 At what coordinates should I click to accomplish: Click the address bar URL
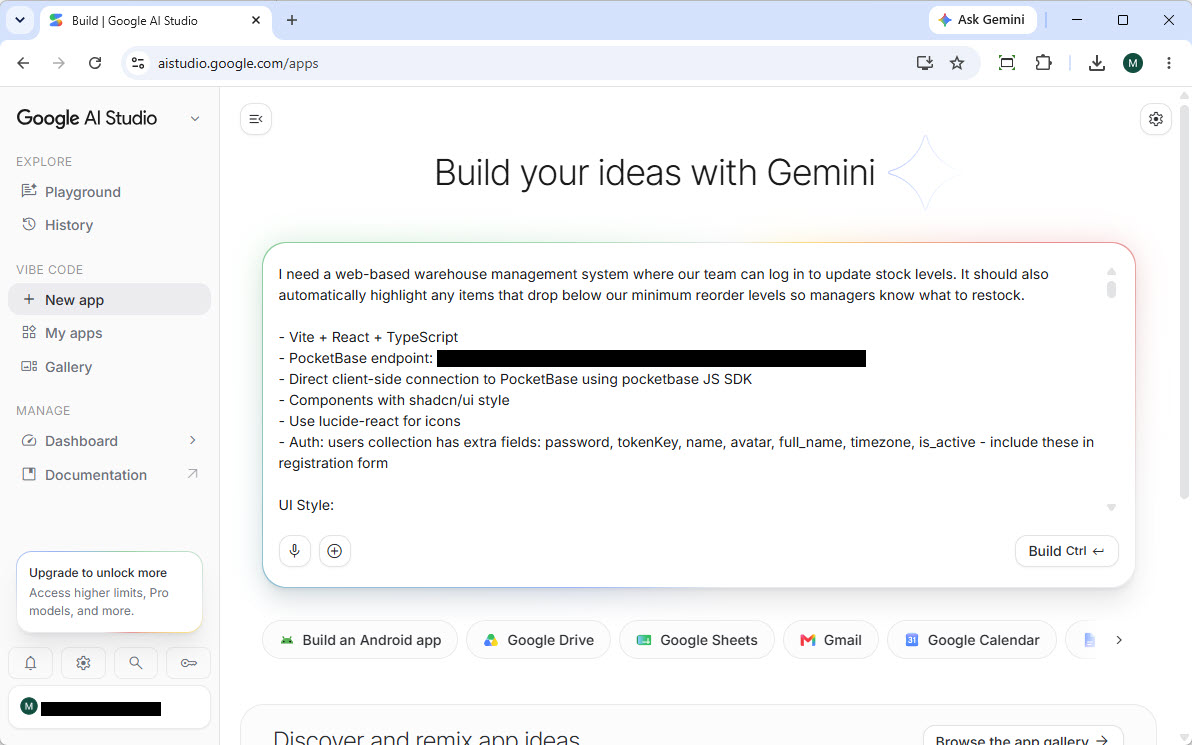click(238, 63)
